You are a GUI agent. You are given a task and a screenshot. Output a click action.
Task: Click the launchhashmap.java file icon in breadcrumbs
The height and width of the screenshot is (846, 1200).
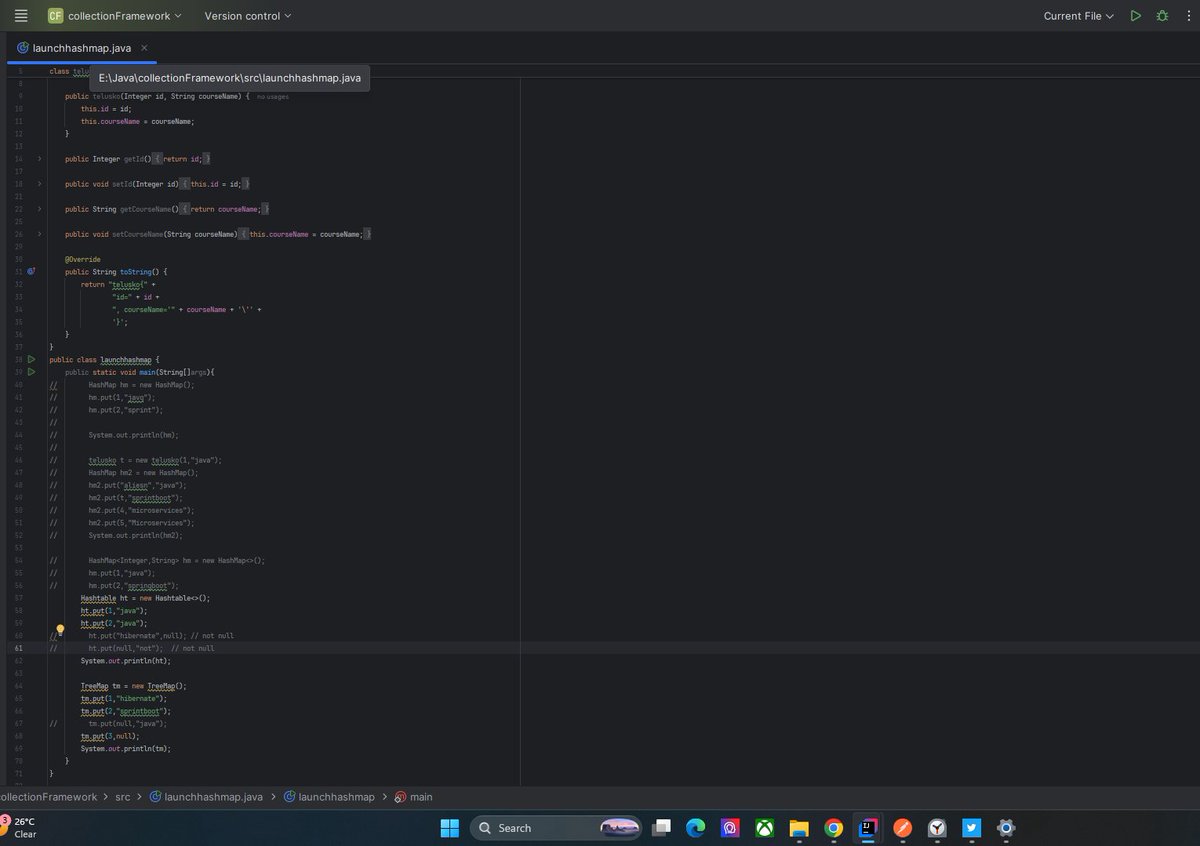point(155,797)
